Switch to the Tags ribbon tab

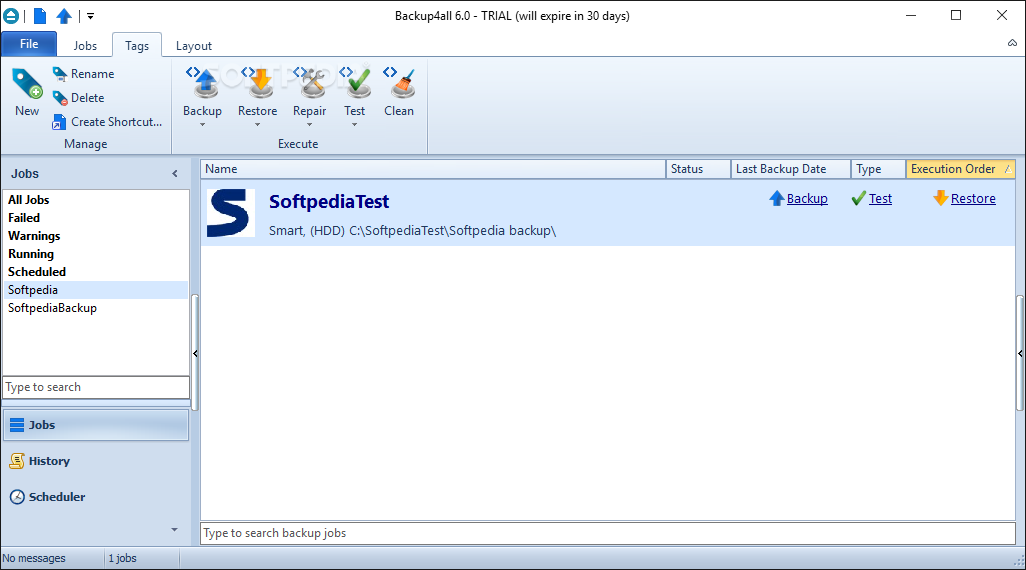click(137, 45)
